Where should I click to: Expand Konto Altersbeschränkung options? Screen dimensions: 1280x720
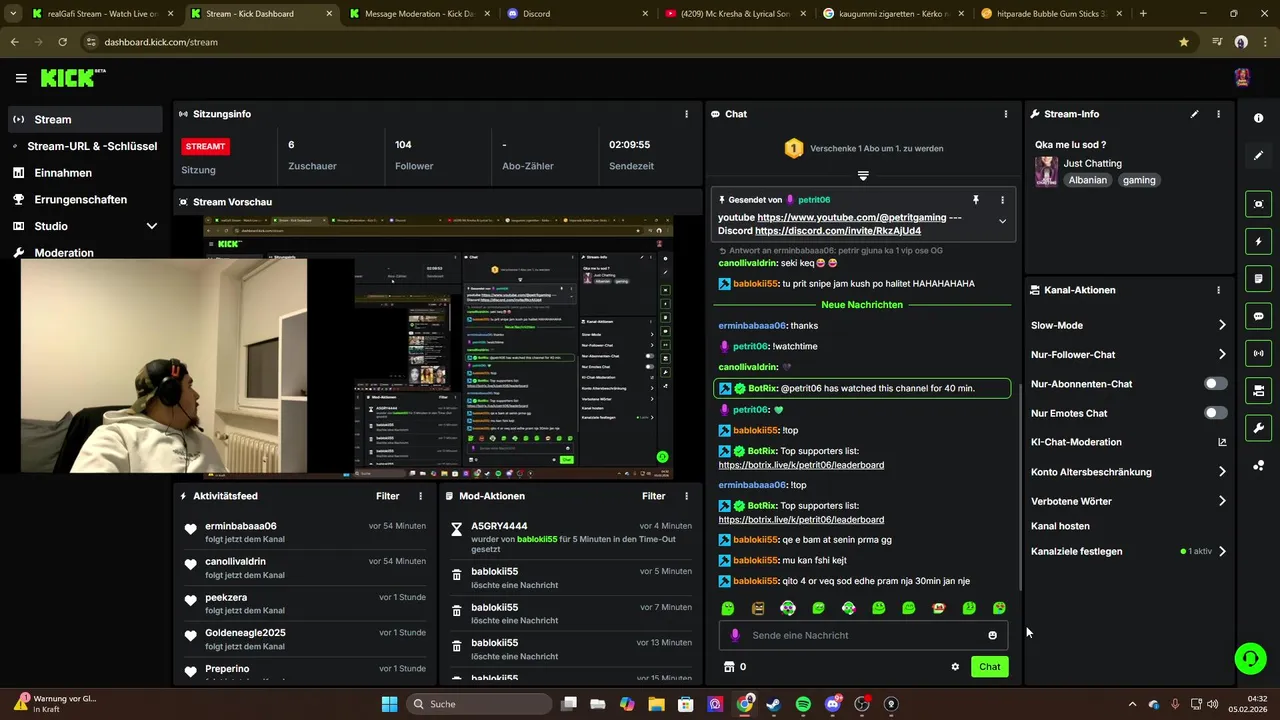pos(1222,472)
